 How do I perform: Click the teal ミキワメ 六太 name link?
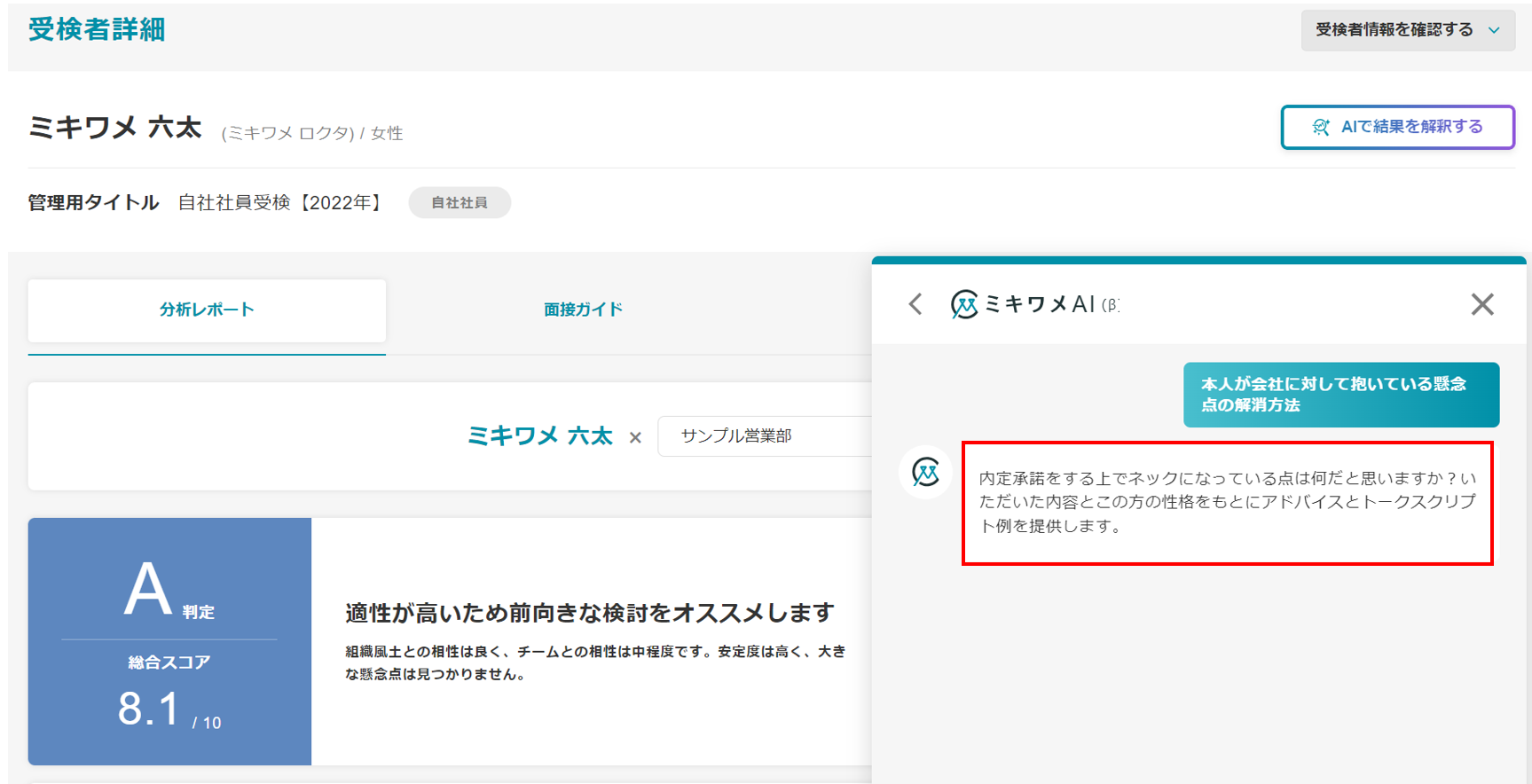(x=539, y=436)
